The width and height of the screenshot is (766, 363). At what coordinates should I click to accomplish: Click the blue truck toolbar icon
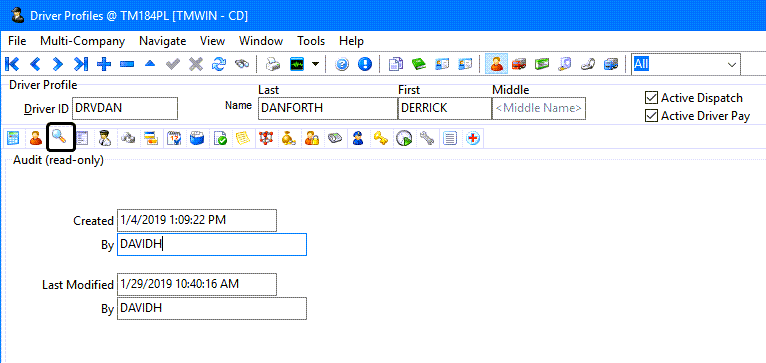(611, 64)
